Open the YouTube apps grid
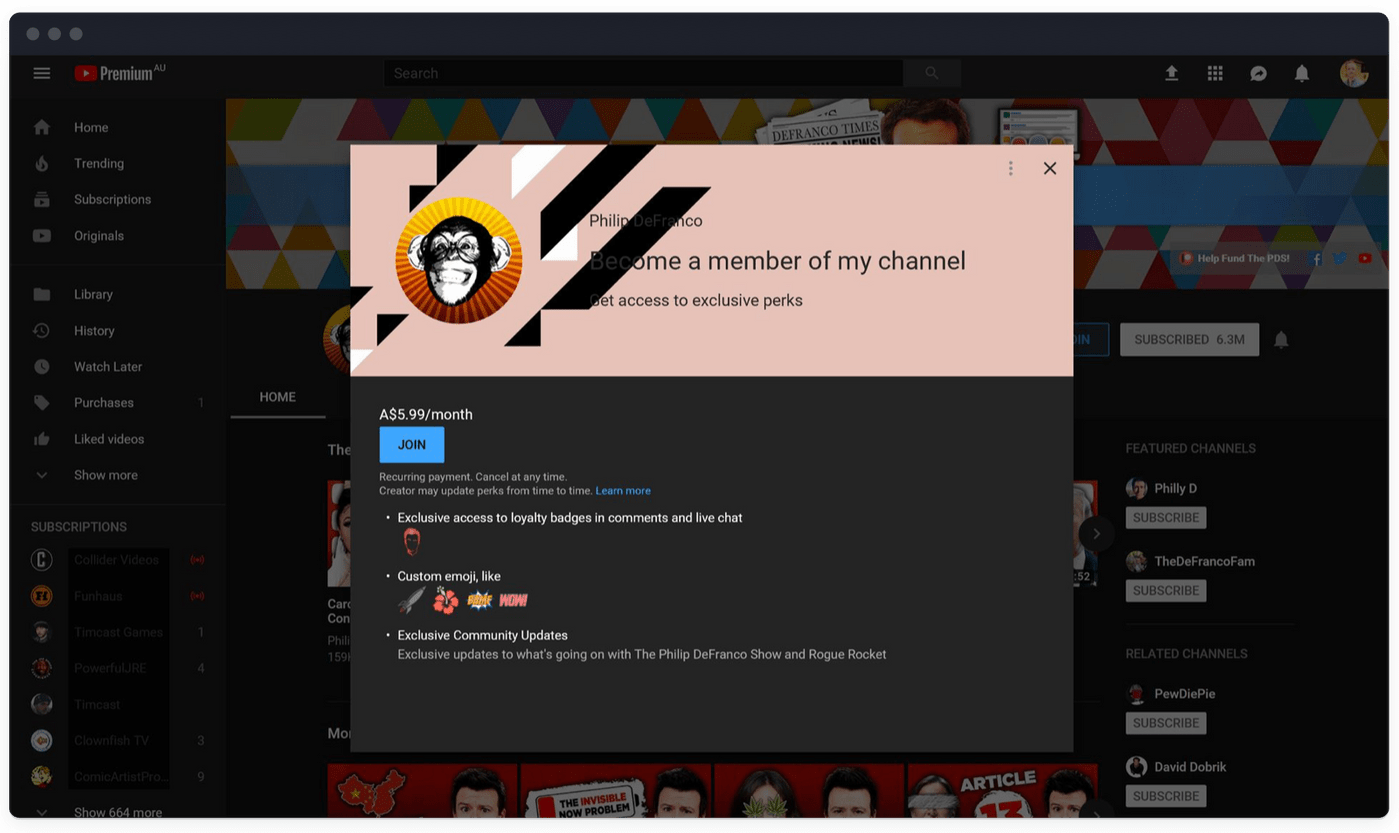The width and height of the screenshot is (1399, 833). pyautogui.click(x=1215, y=73)
